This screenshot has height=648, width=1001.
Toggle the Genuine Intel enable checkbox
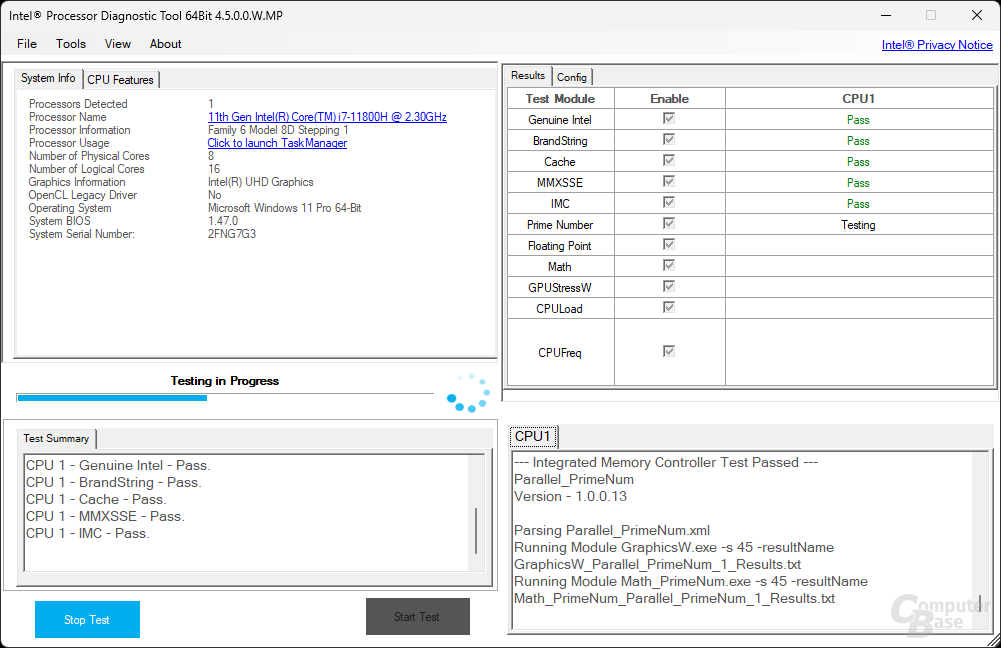tap(668, 118)
